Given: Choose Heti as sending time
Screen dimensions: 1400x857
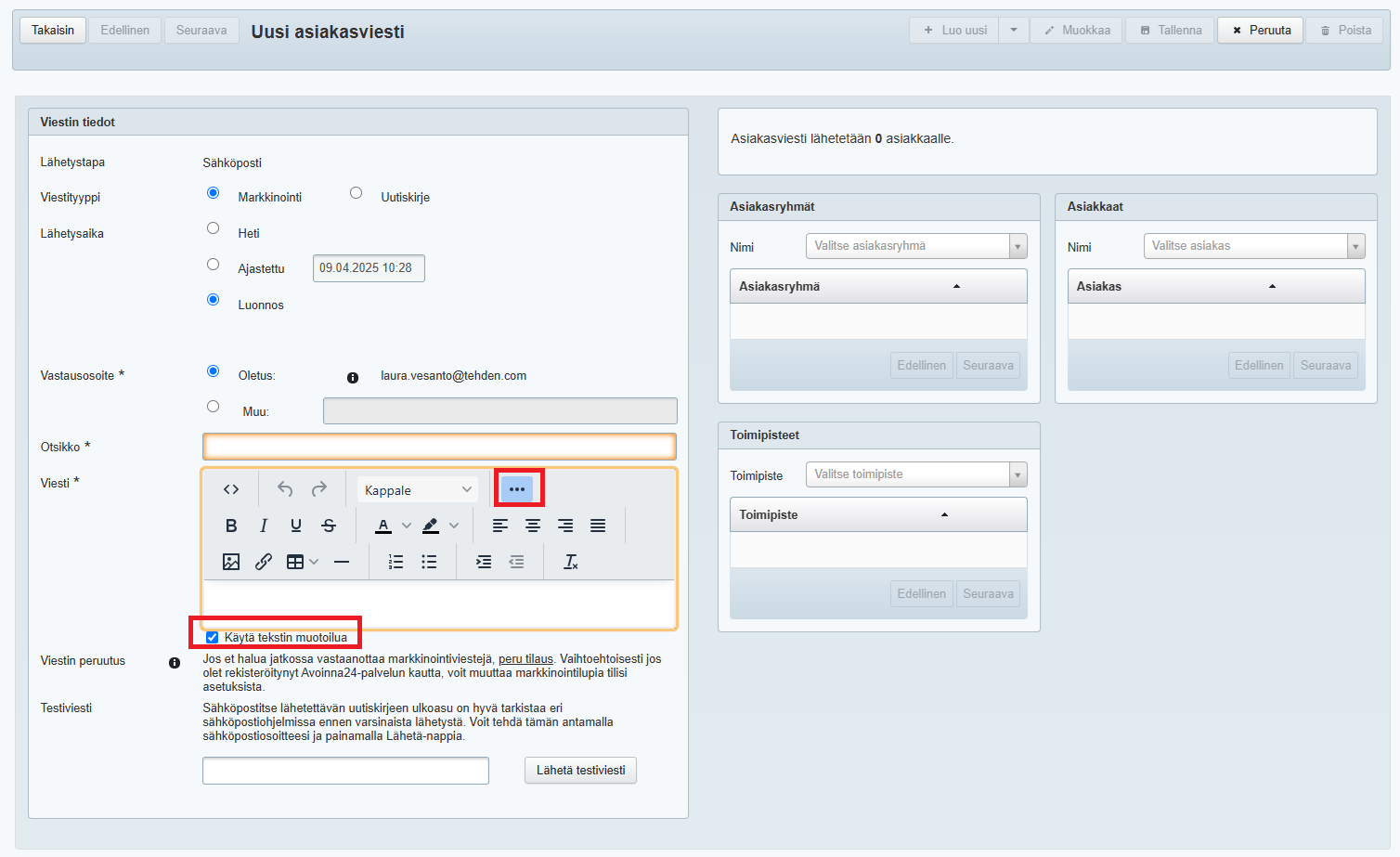Looking at the screenshot, I should [214, 228].
